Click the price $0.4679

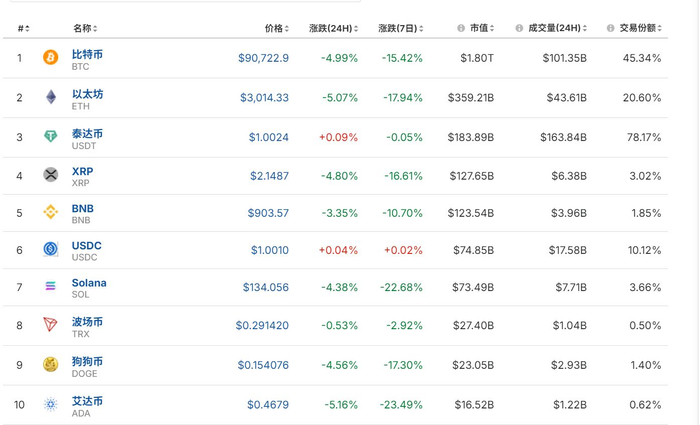click(x=268, y=405)
